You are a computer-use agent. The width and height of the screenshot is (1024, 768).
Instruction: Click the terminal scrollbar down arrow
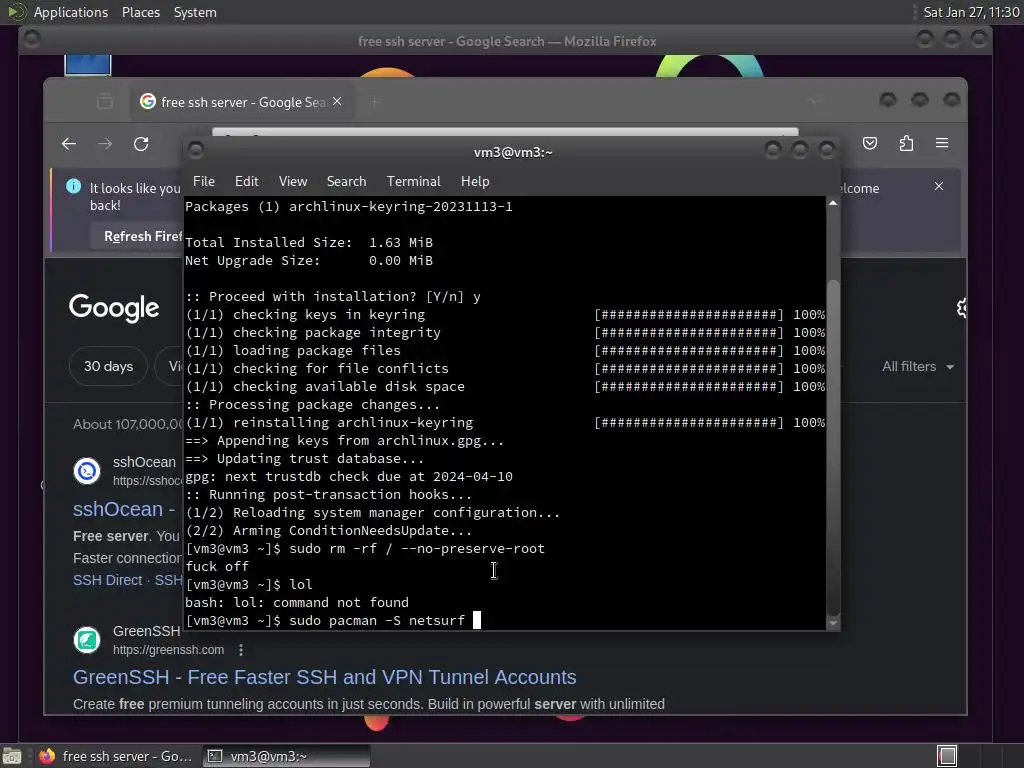[833, 623]
